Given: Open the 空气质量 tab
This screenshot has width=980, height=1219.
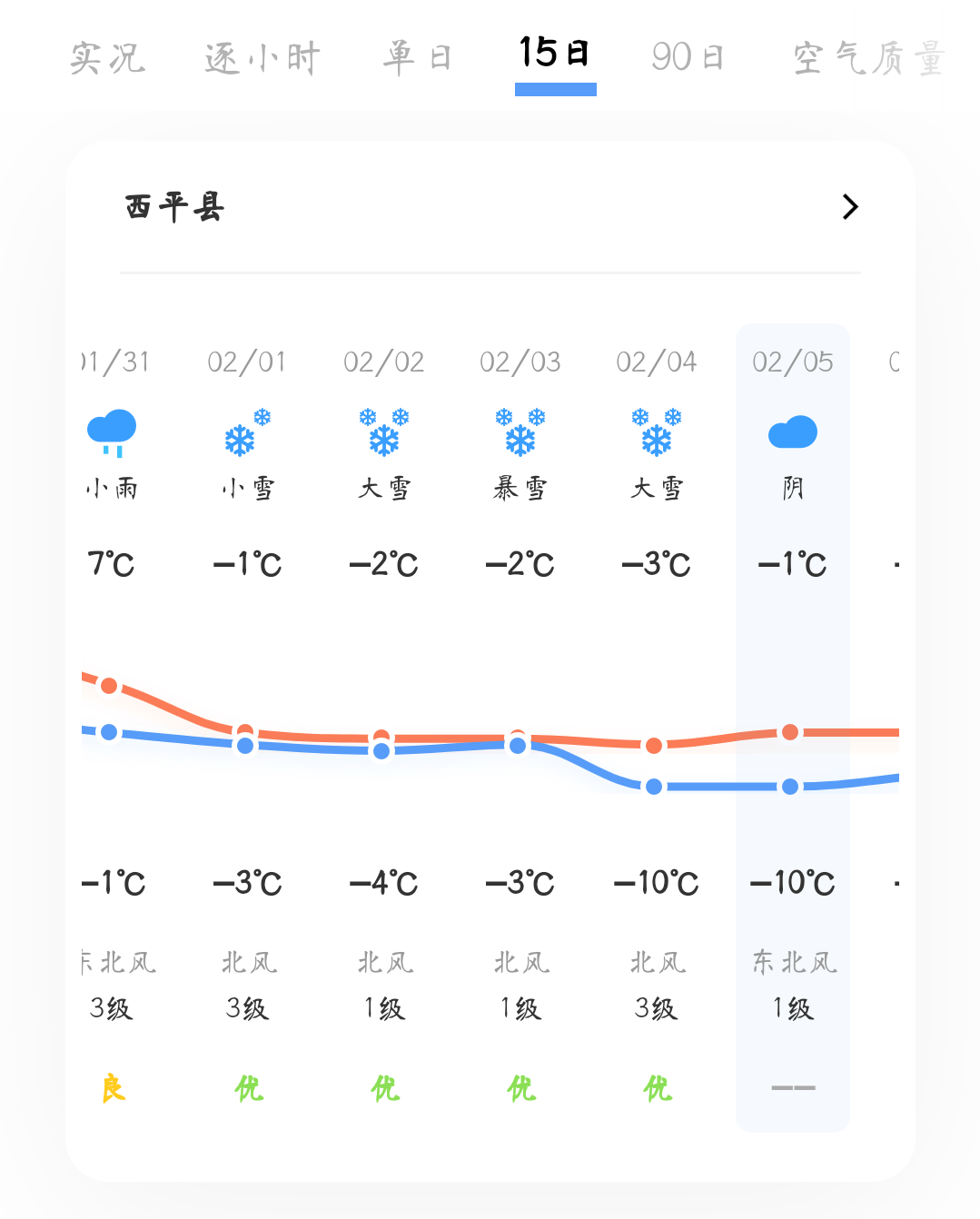Looking at the screenshot, I should (x=869, y=58).
